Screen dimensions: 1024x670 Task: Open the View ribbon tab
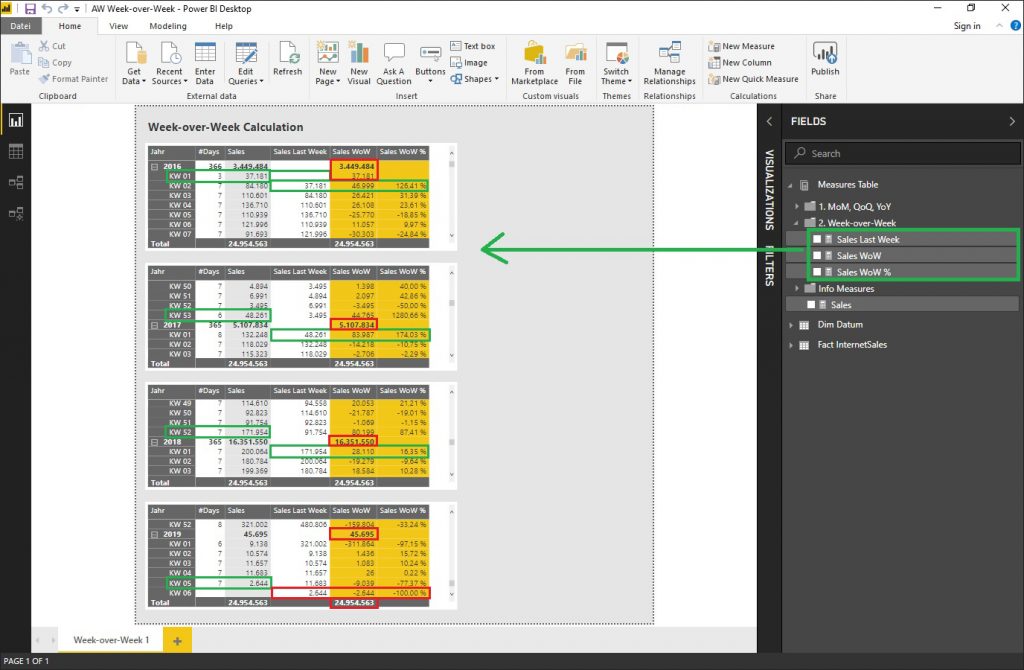click(117, 26)
